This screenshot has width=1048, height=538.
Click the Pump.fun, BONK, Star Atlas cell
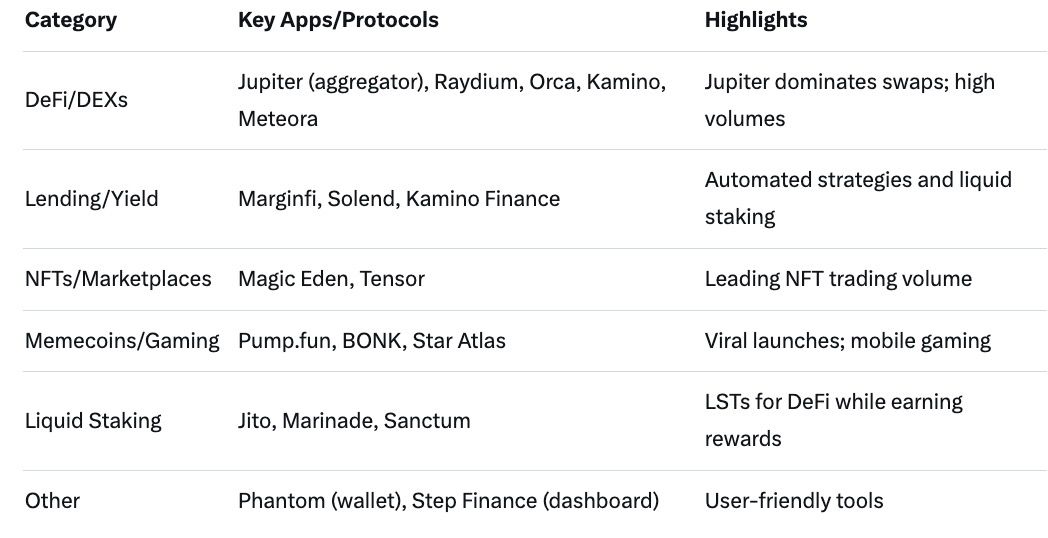[371, 340]
